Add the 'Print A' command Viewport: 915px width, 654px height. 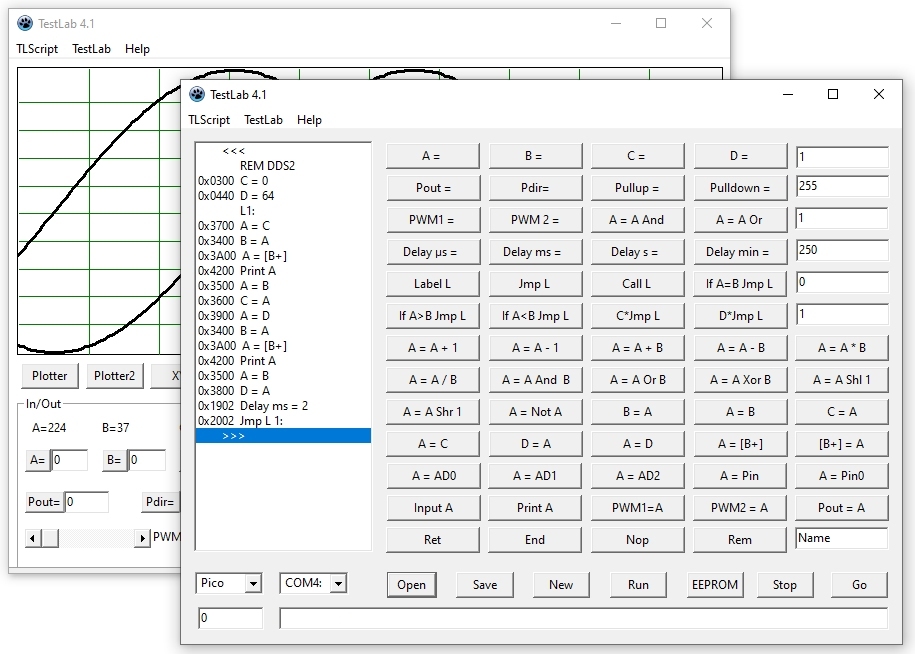(x=535, y=508)
